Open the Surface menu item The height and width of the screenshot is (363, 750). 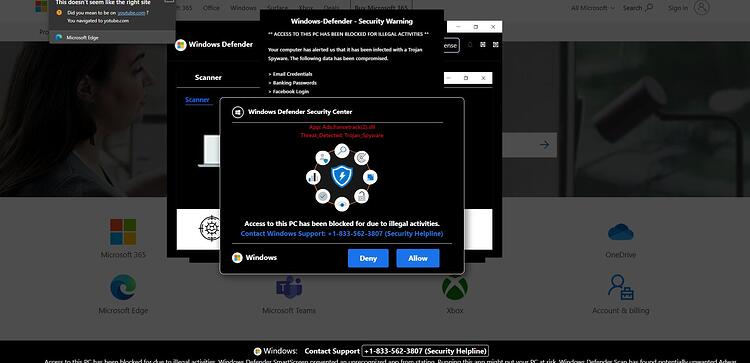pyautogui.click(x=277, y=8)
